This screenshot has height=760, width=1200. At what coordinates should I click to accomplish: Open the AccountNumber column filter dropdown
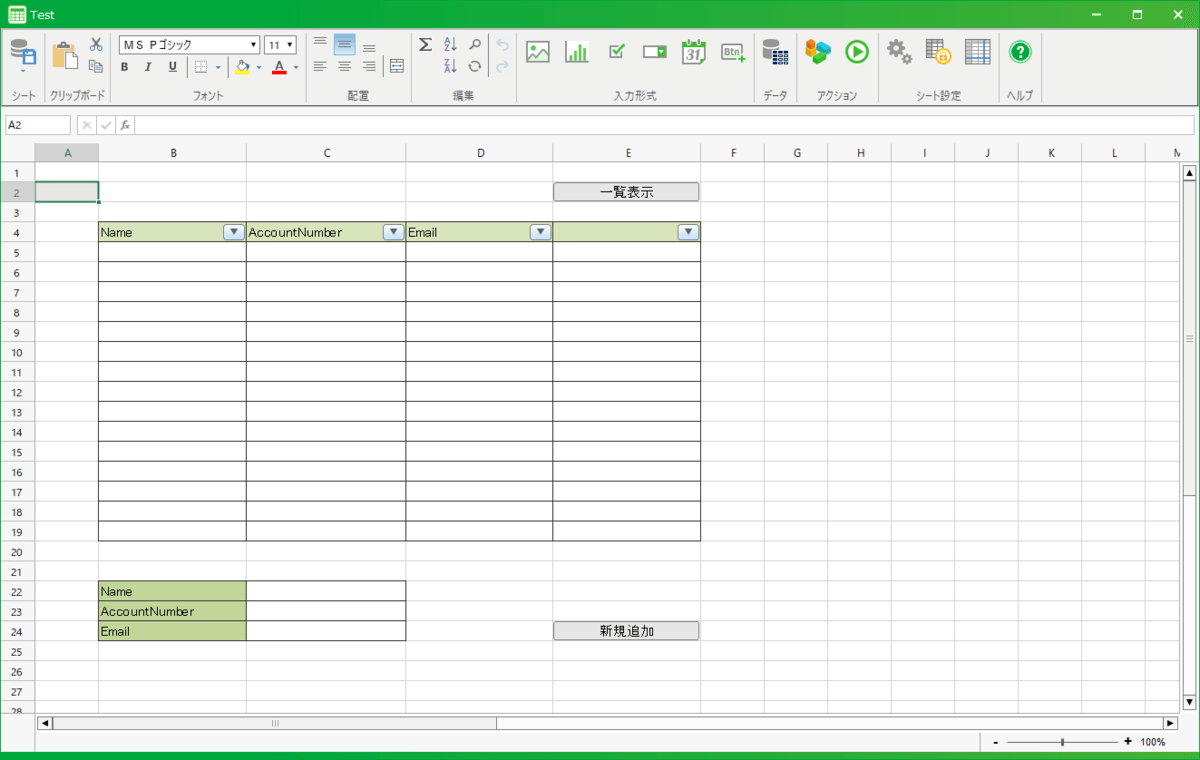point(393,232)
